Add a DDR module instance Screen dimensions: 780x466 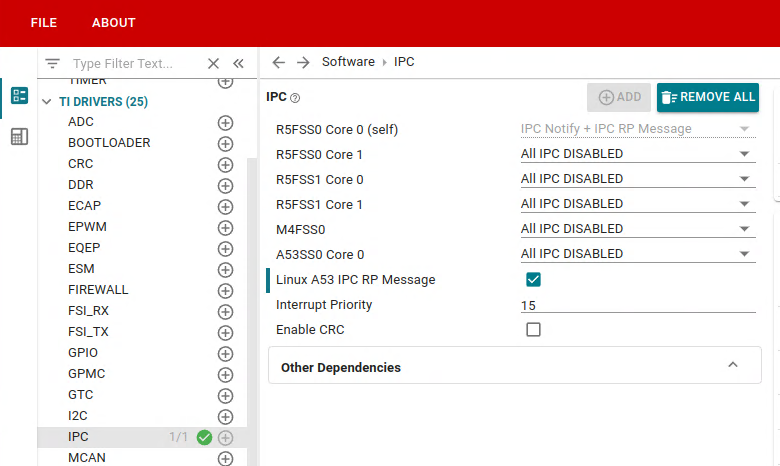225,186
